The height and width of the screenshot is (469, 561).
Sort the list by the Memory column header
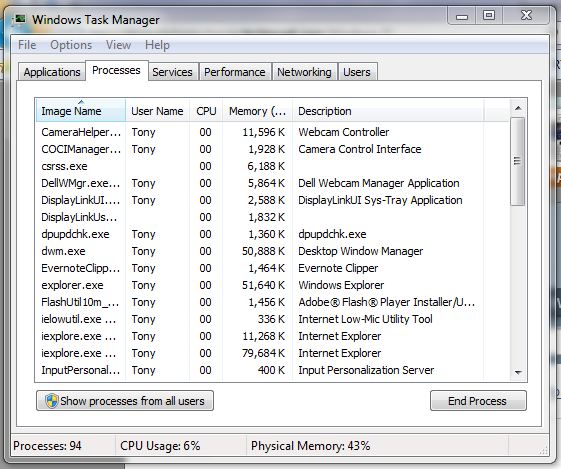tap(257, 111)
